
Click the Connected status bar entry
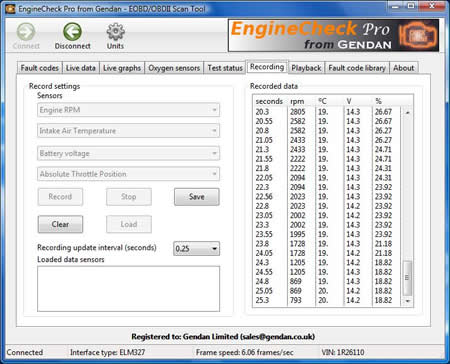25,352
